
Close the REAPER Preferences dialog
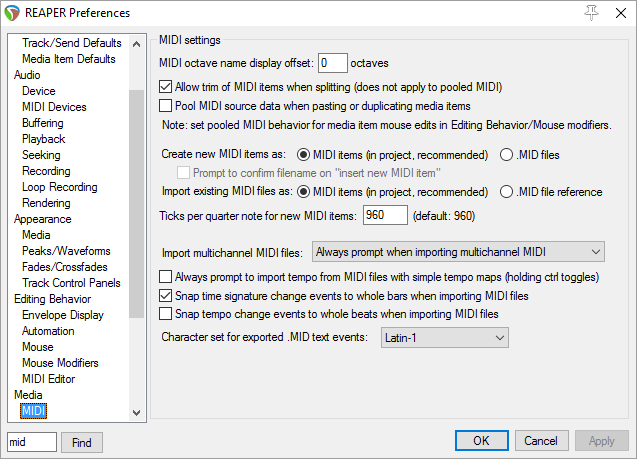[620, 13]
